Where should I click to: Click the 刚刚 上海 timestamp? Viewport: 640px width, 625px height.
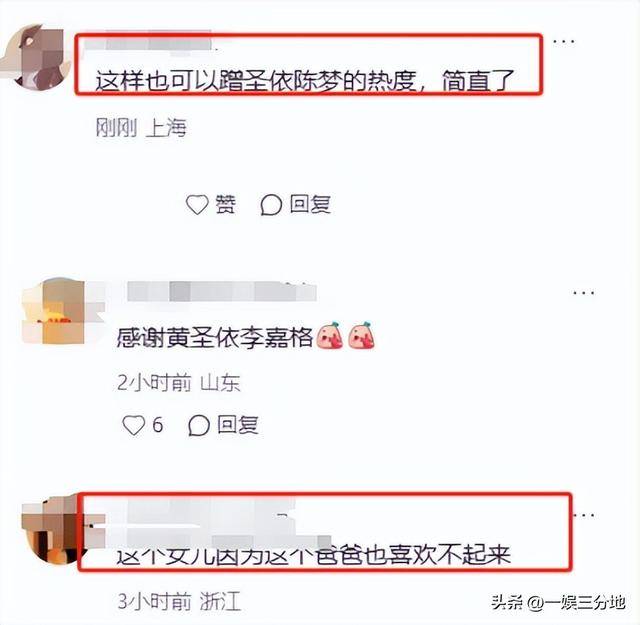141,128
